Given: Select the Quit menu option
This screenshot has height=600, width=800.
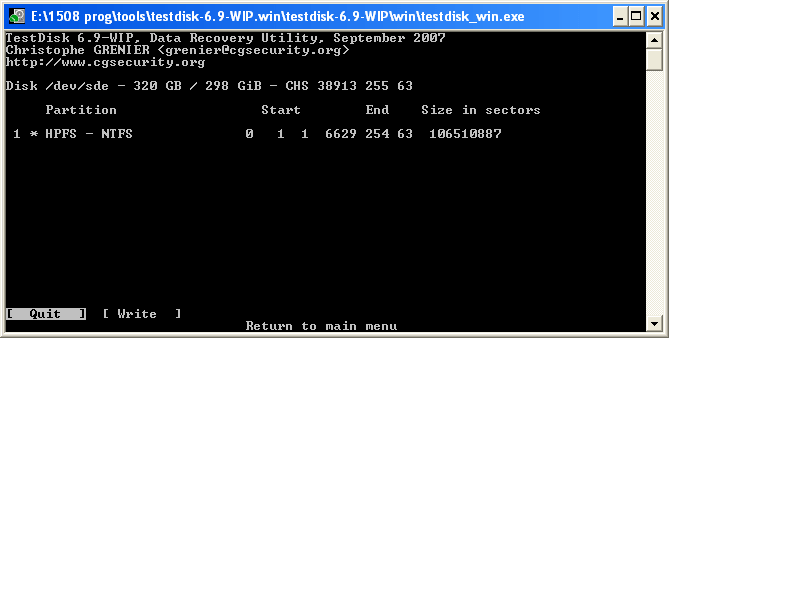Looking at the screenshot, I should 45,314.
